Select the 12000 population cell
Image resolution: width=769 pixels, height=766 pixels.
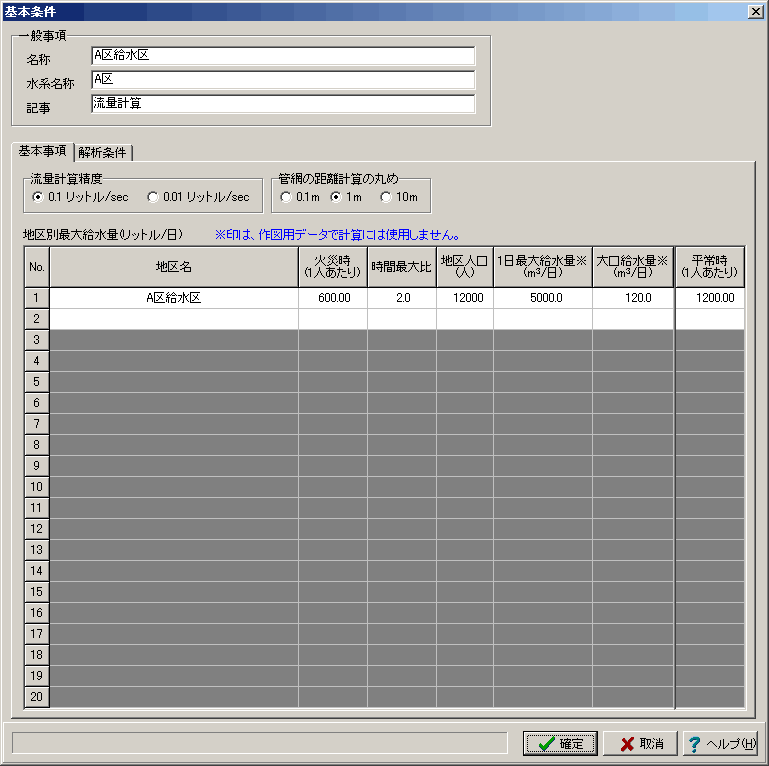(x=465, y=298)
